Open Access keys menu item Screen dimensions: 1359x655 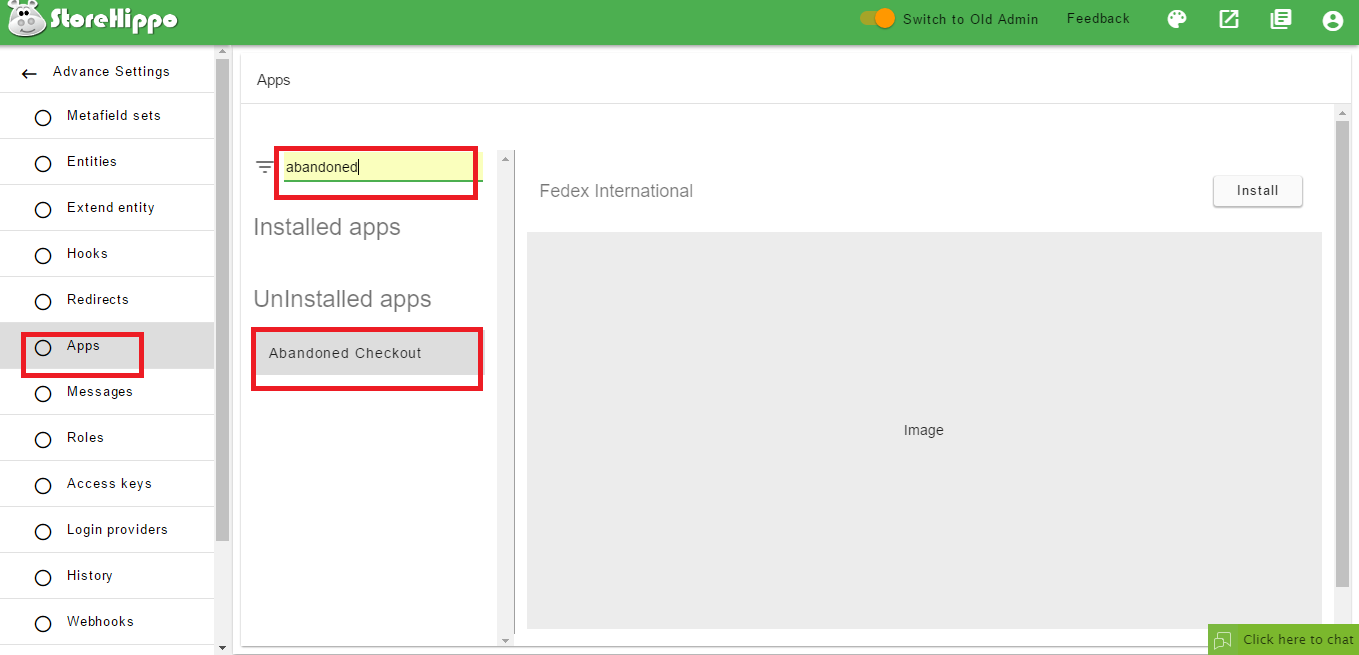(x=107, y=484)
